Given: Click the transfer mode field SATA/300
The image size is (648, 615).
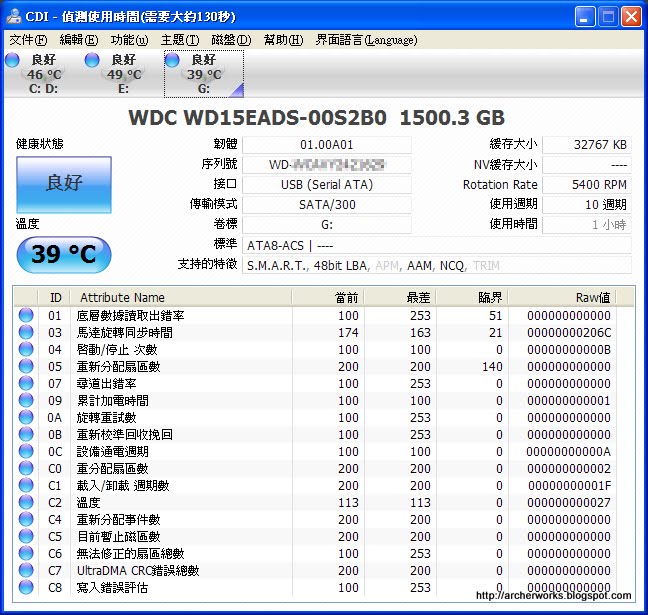Looking at the screenshot, I should [326, 205].
